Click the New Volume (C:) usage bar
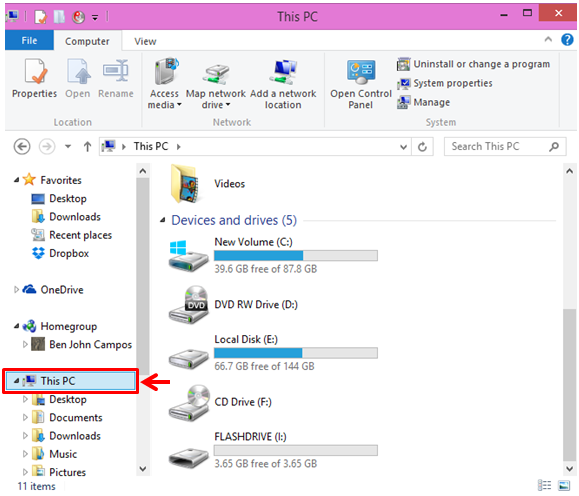The height and width of the screenshot is (496, 579). (x=296, y=255)
